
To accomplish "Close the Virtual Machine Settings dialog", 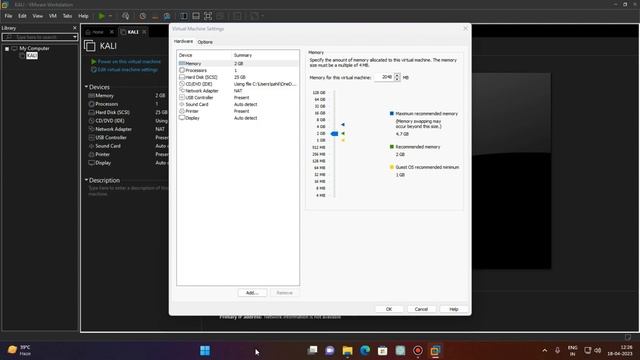I will click(x=465, y=29).
